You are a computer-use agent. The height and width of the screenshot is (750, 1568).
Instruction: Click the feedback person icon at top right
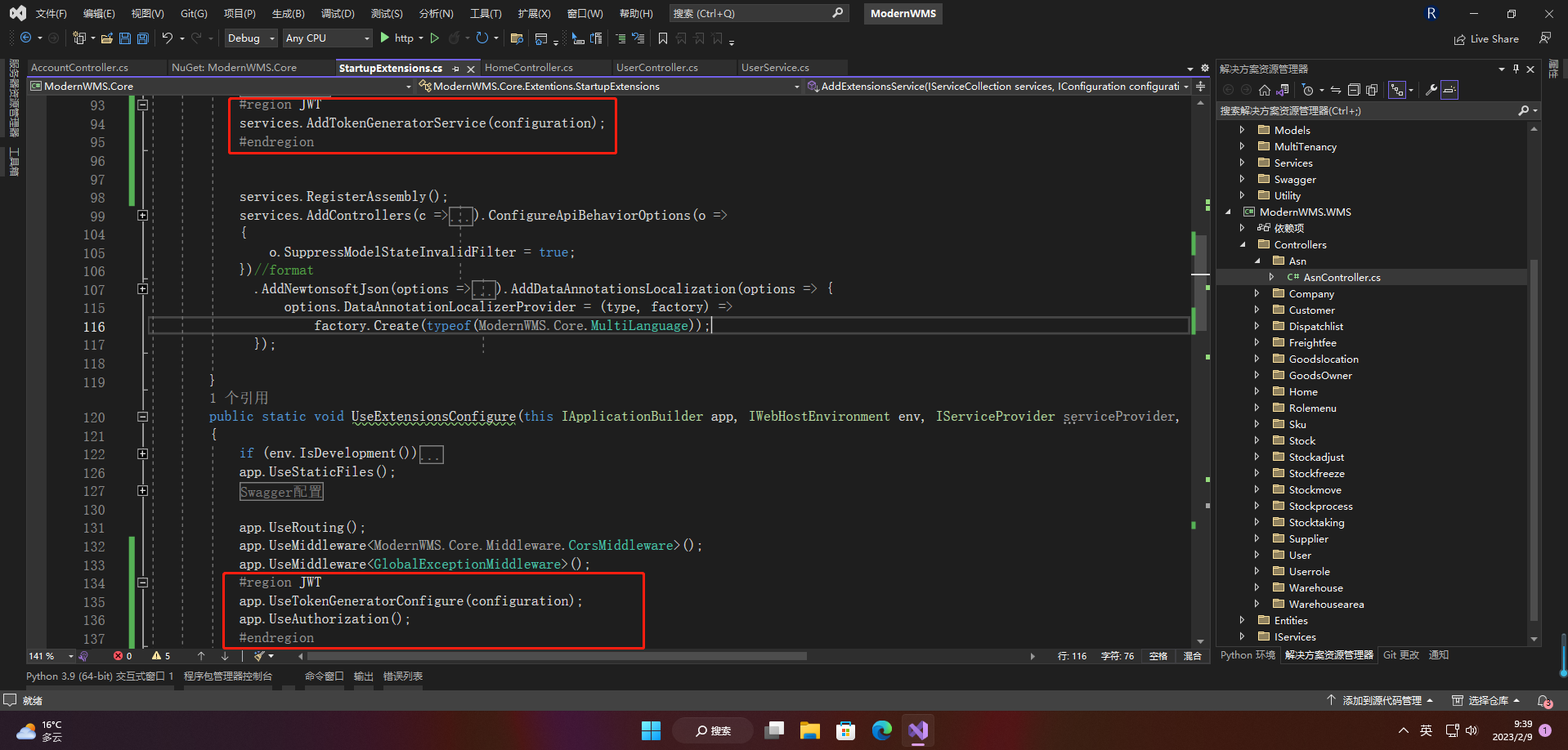pos(1544,38)
